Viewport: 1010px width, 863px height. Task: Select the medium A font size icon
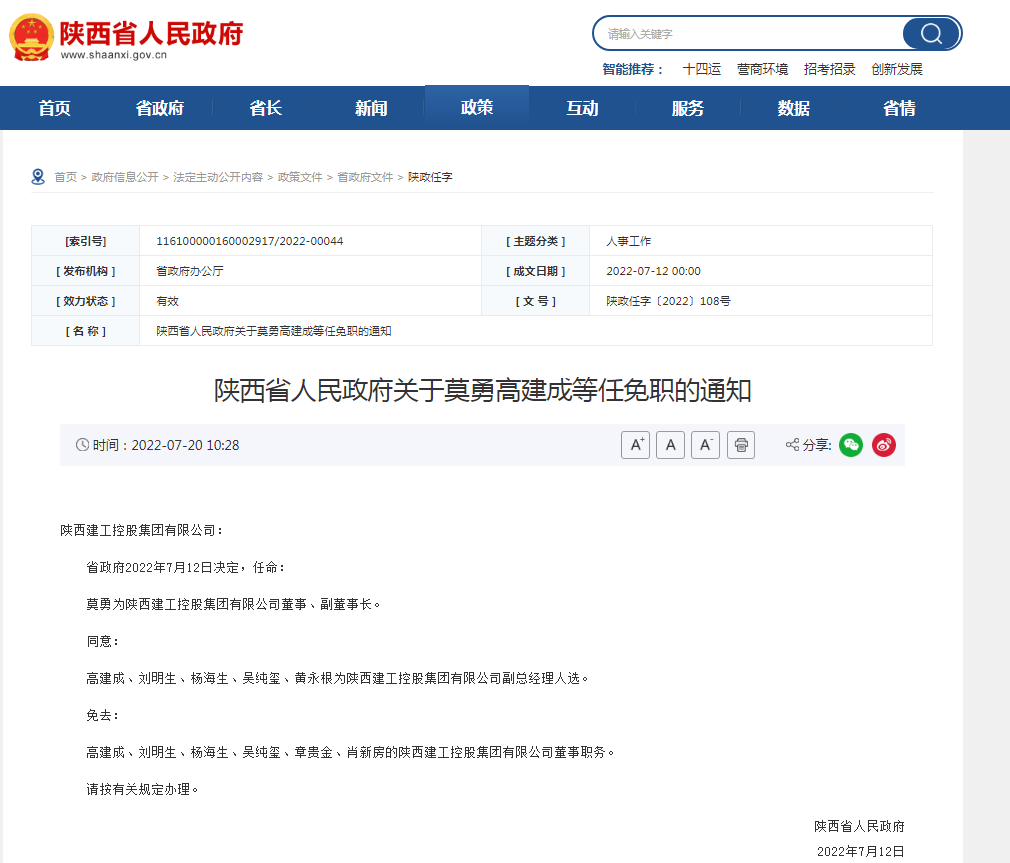(670, 444)
